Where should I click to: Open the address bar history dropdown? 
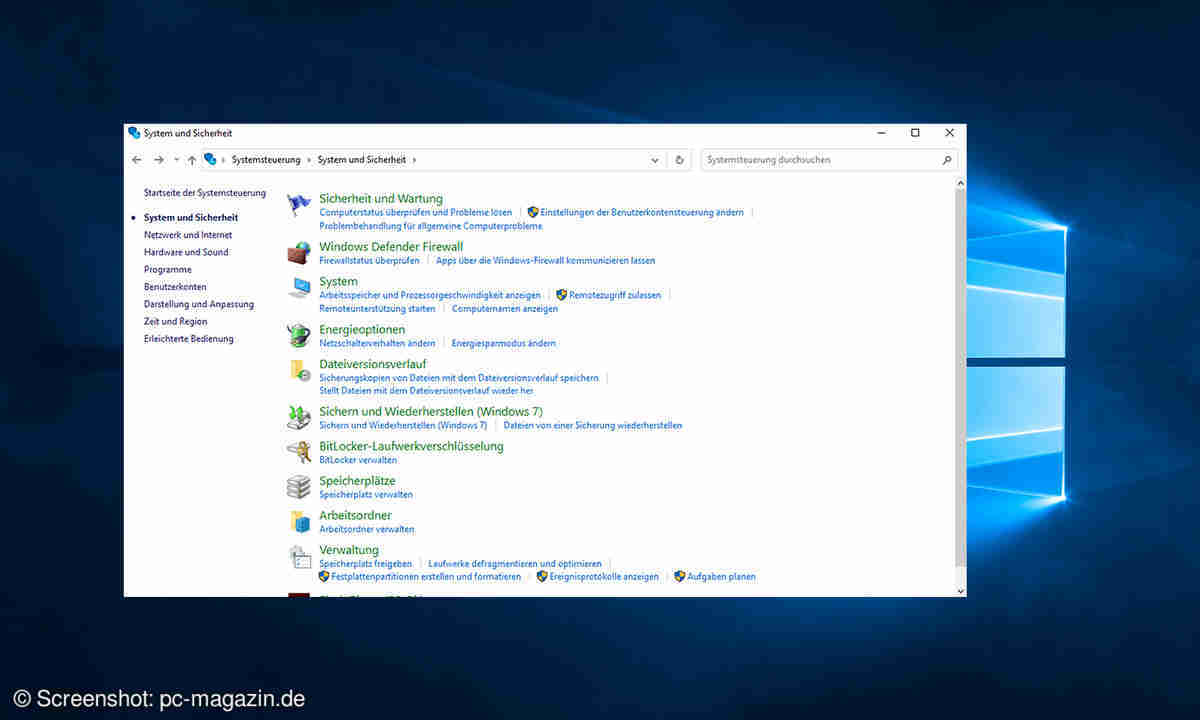[655, 160]
